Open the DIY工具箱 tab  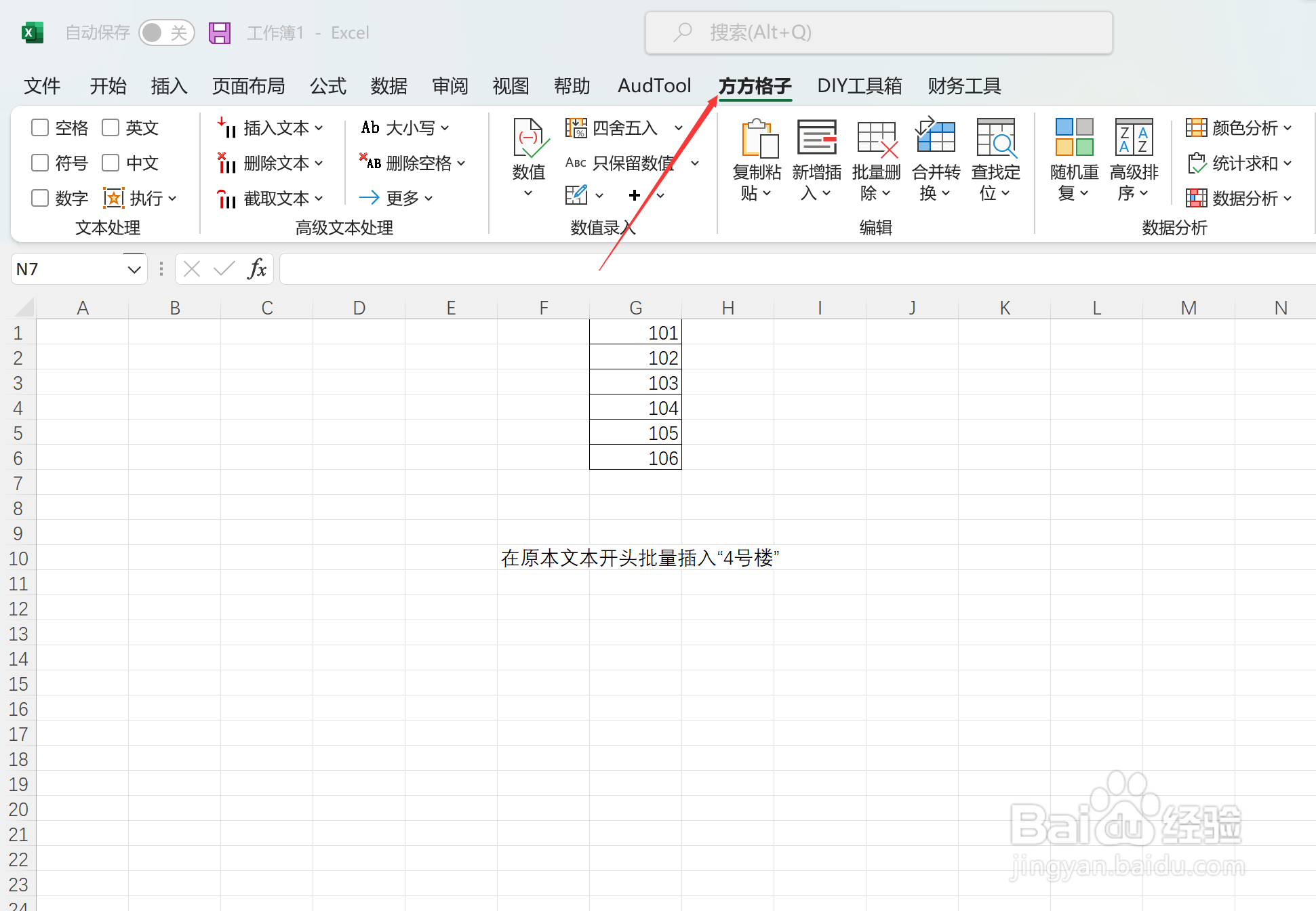point(860,86)
